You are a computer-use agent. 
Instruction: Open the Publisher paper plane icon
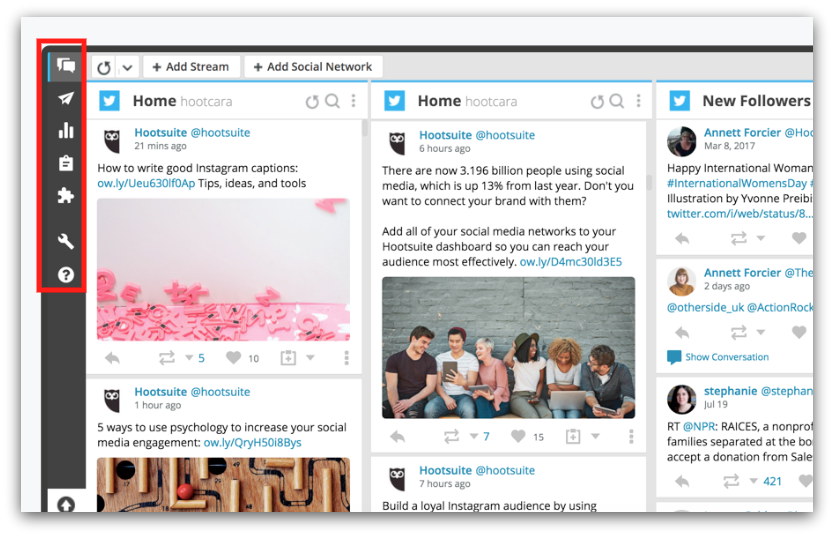[66, 98]
